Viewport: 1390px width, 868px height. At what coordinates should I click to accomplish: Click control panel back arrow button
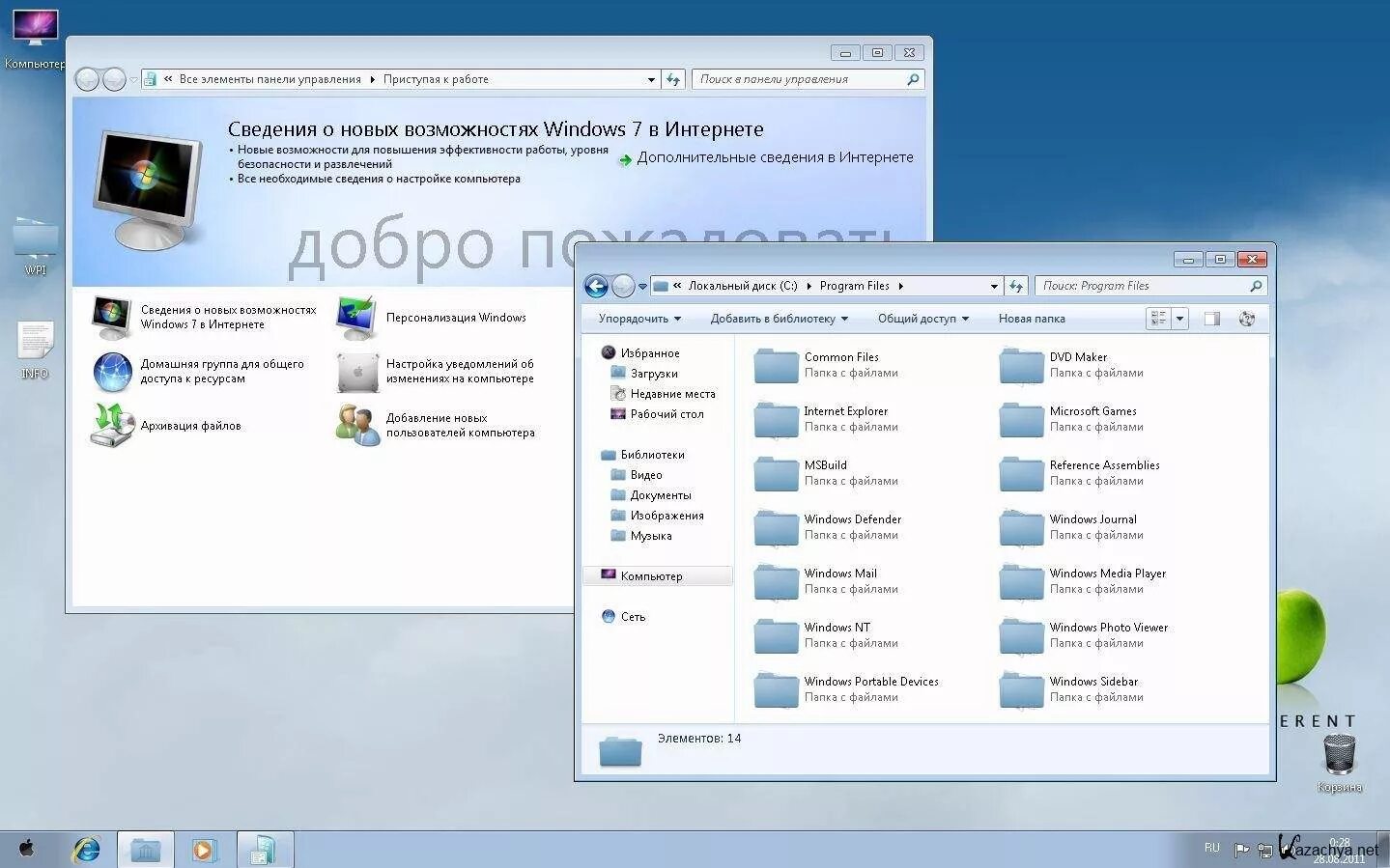(x=87, y=79)
